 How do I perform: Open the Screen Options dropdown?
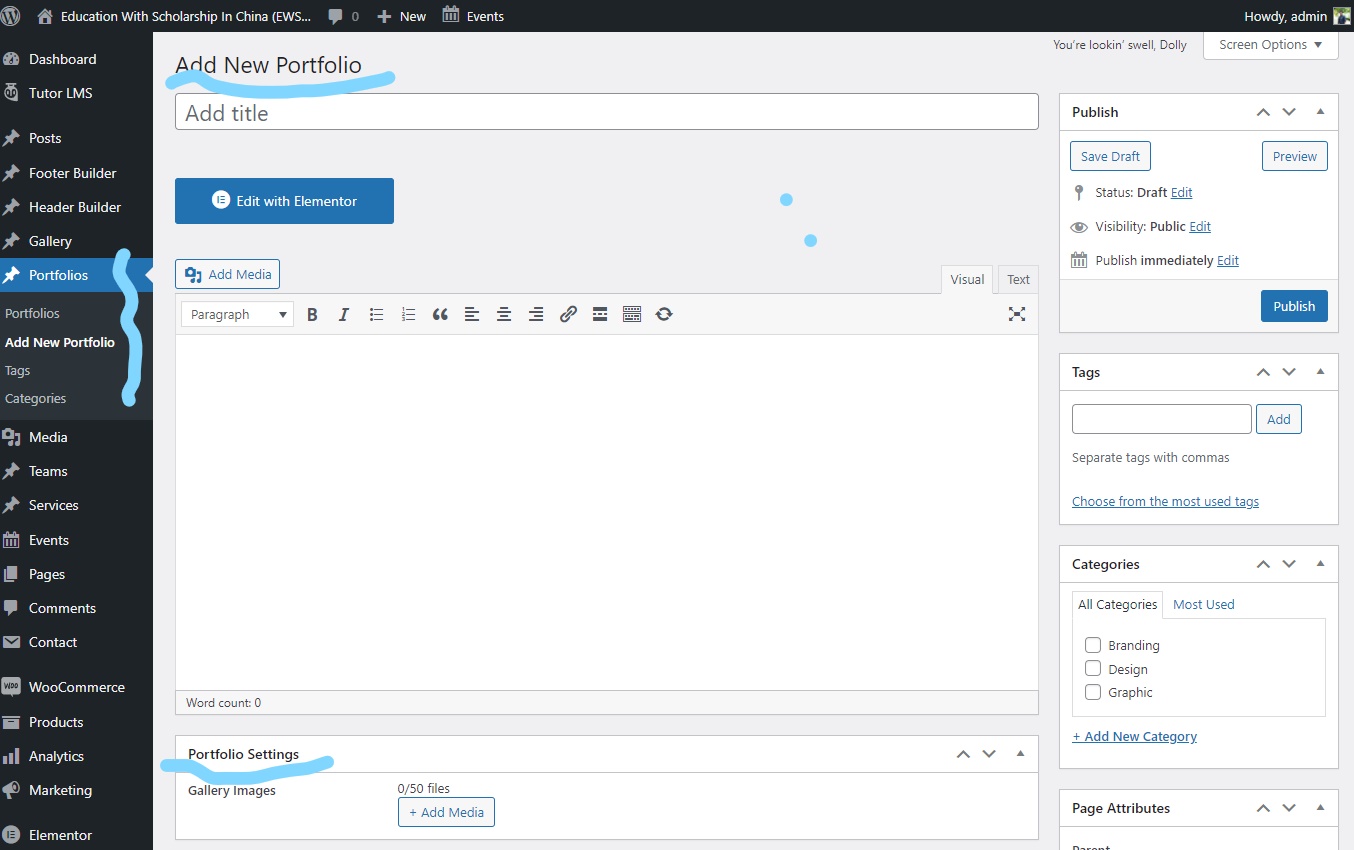point(1271,45)
